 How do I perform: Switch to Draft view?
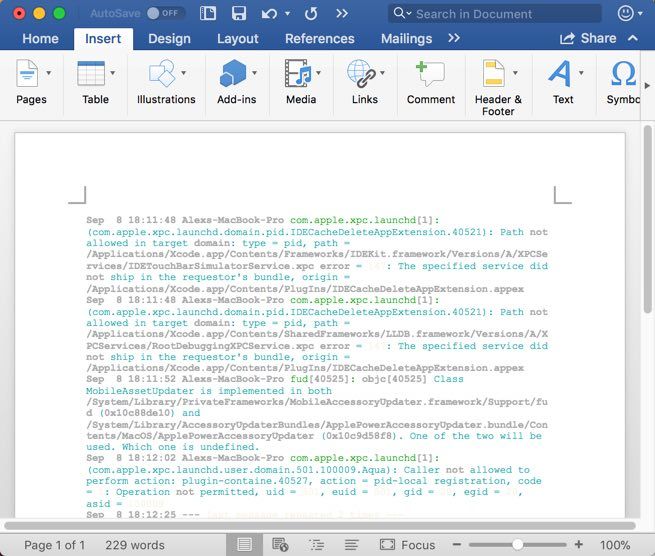[x=351, y=545]
